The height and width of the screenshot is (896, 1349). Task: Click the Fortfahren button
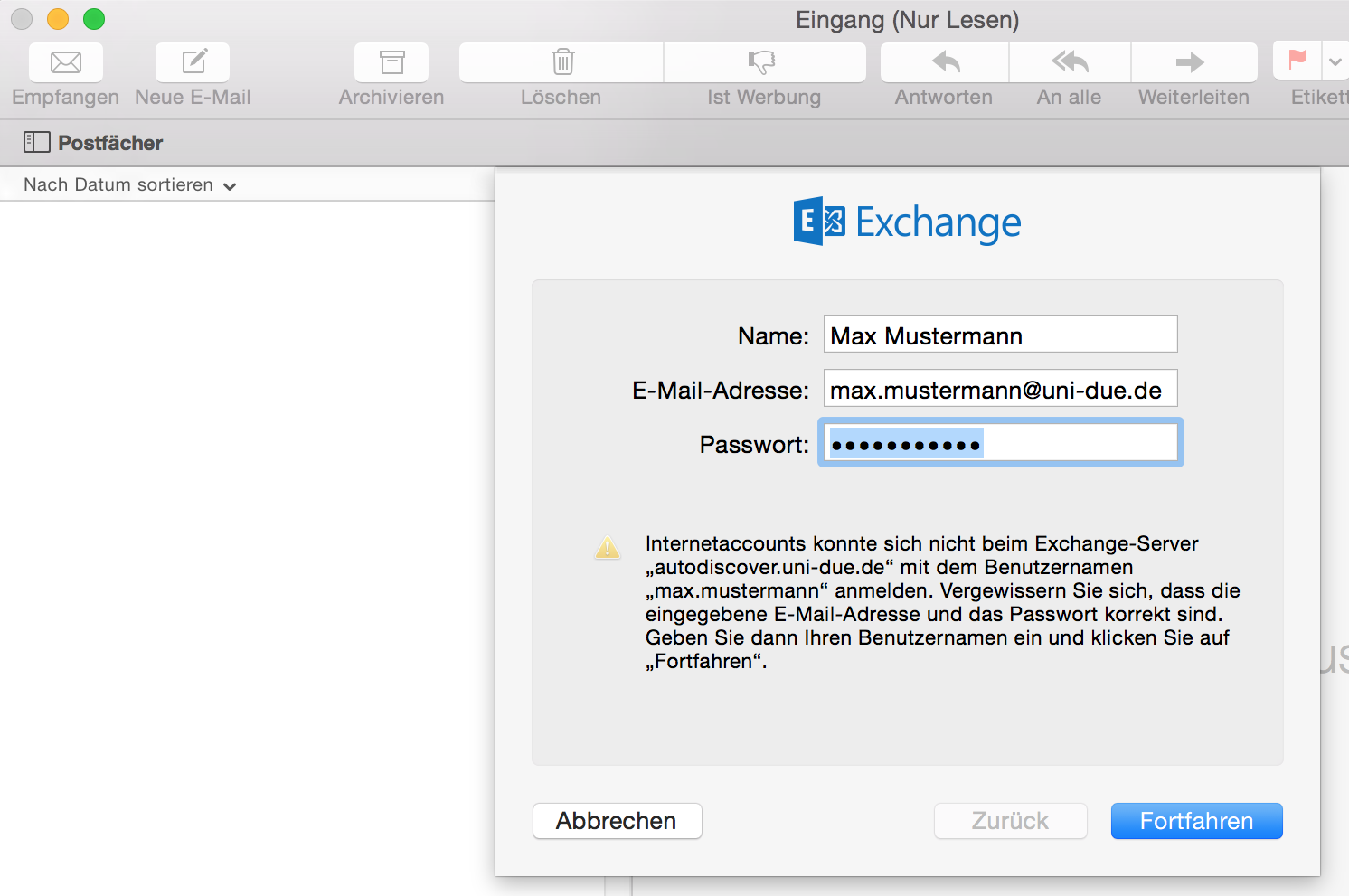[1196, 821]
